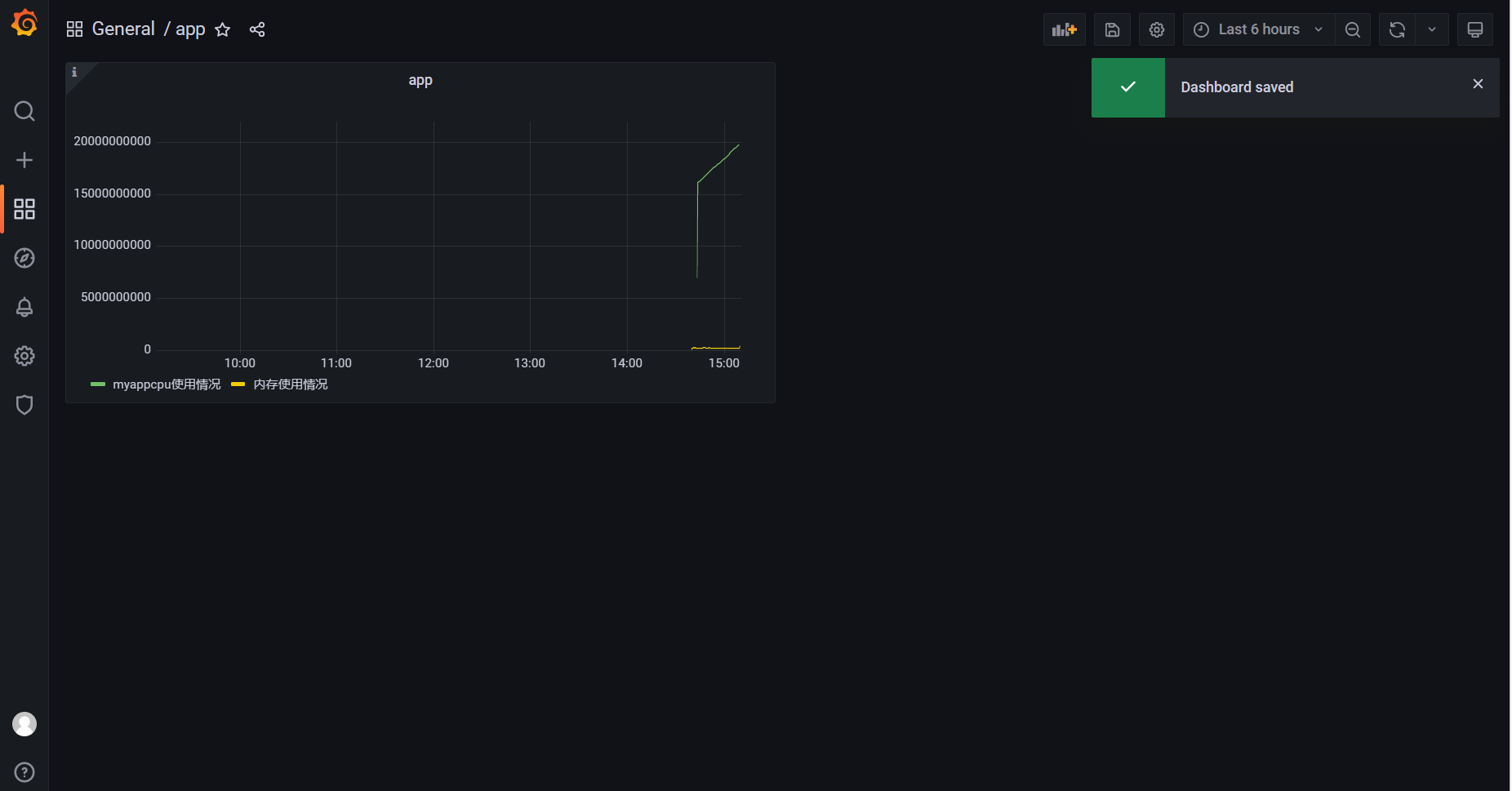Image resolution: width=1512 pixels, height=791 pixels.
Task: Save the dashboard with the floppy icon
Action: pos(1112,29)
